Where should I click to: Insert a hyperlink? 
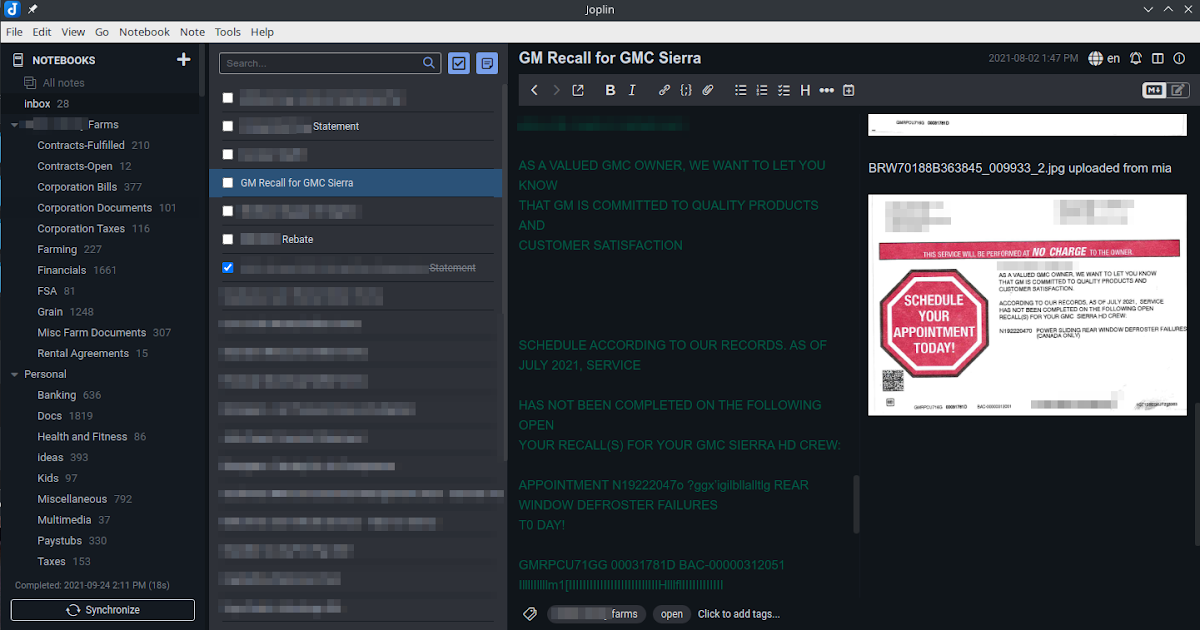pyautogui.click(x=664, y=90)
